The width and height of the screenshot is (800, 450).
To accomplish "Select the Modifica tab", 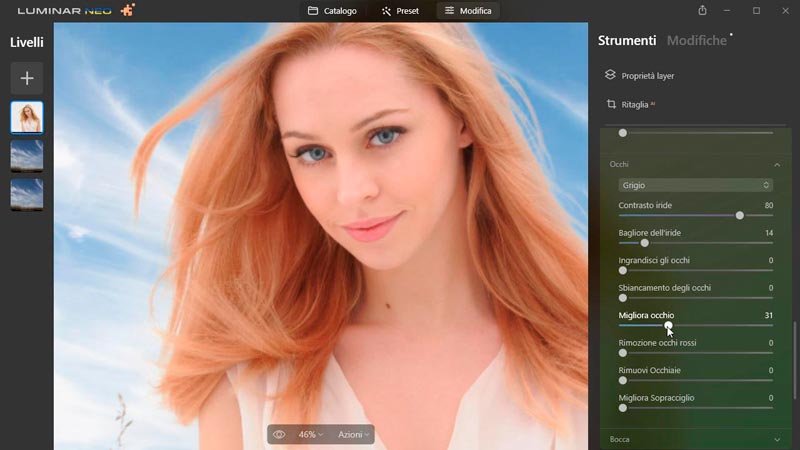I will point(468,11).
